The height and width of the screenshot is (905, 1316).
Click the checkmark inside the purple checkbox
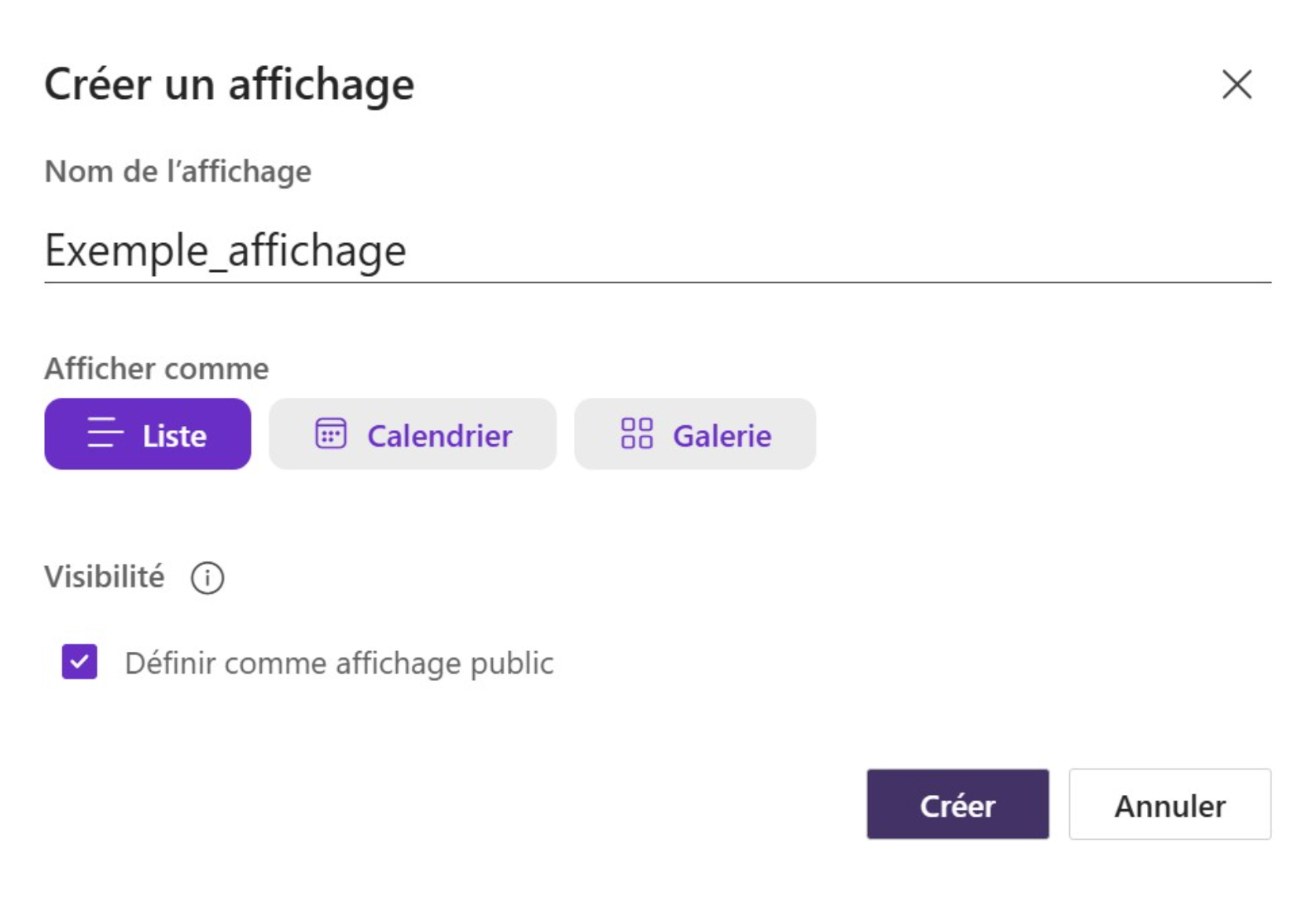(79, 662)
